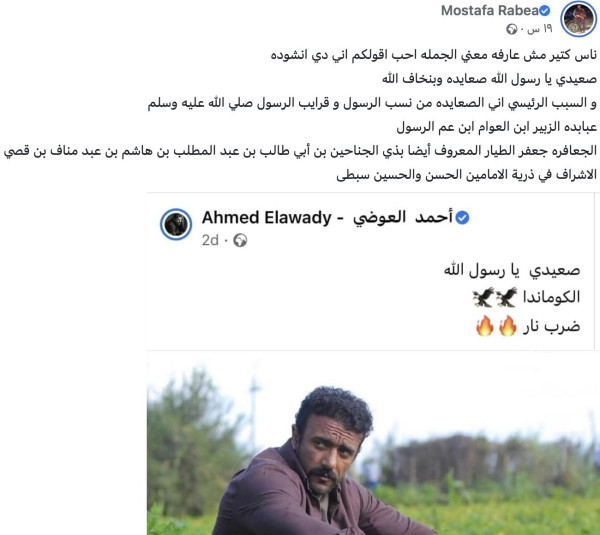The width and height of the screenshot is (600, 535).
Task: Click the line starting الجعافره جعفر الطيار
Action: (300, 151)
